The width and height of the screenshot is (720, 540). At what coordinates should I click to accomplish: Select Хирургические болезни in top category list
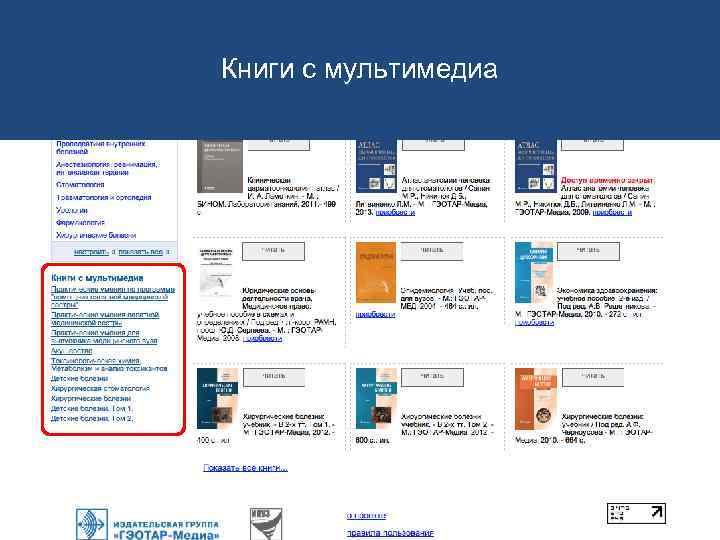(96, 236)
